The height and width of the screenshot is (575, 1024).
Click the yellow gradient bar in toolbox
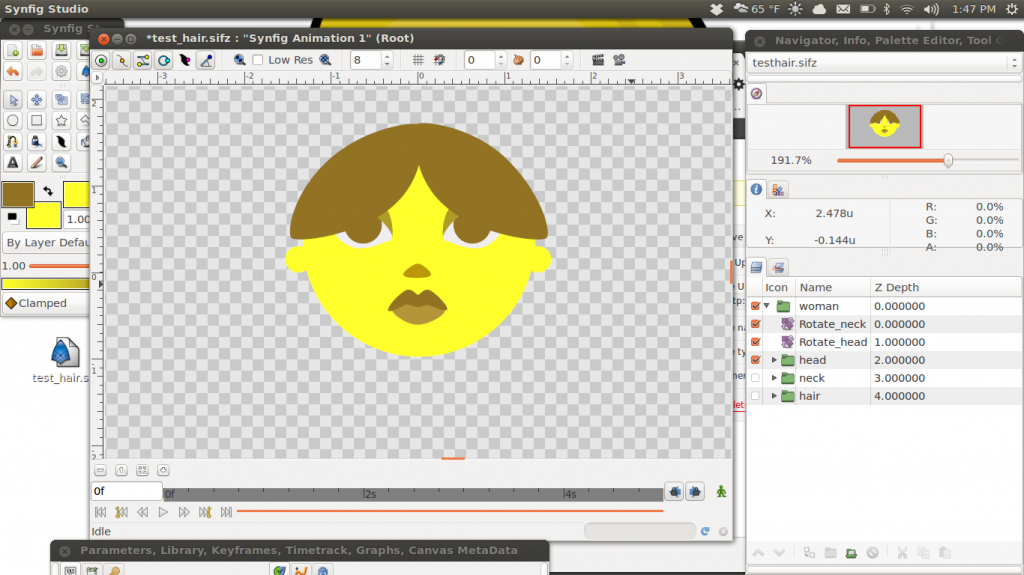(x=46, y=284)
